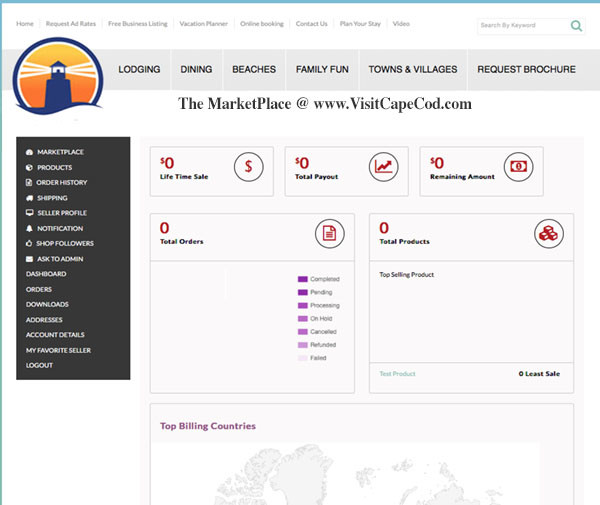Click the dollar sign Life Time Sale icon

[248, 167]
